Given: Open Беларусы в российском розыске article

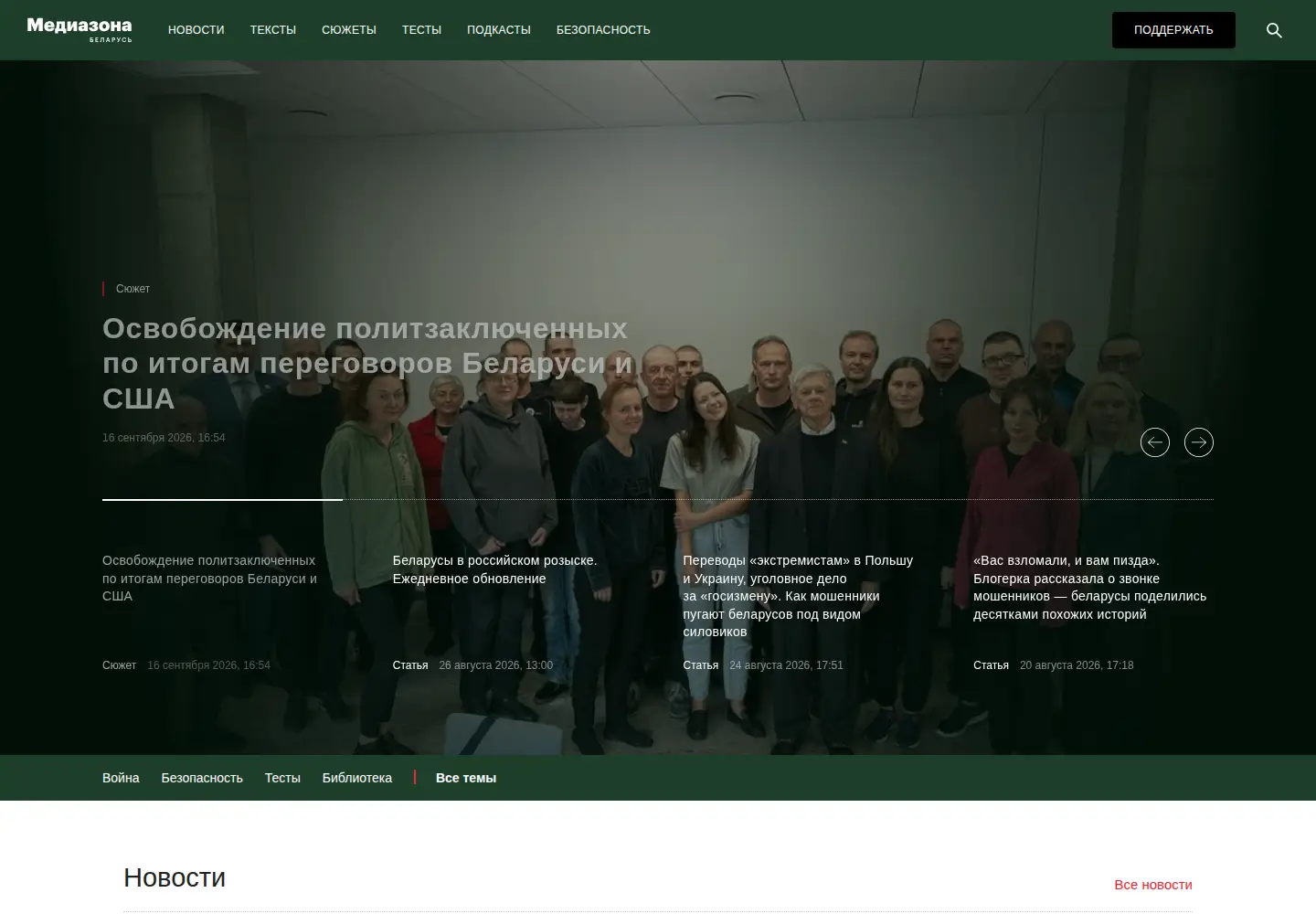Looking at the screenshot, I should click(x=494, y=569).
